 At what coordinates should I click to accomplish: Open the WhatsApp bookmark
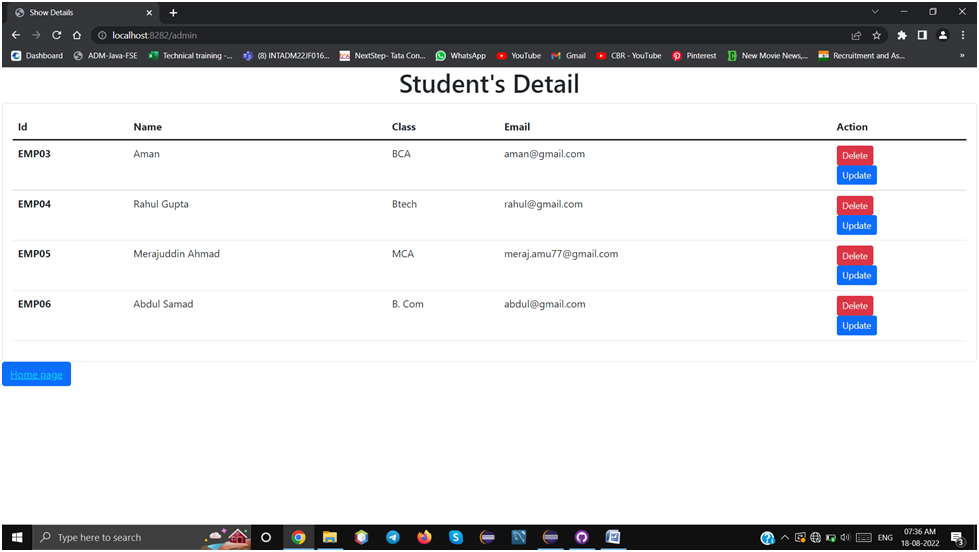[461, 56]
